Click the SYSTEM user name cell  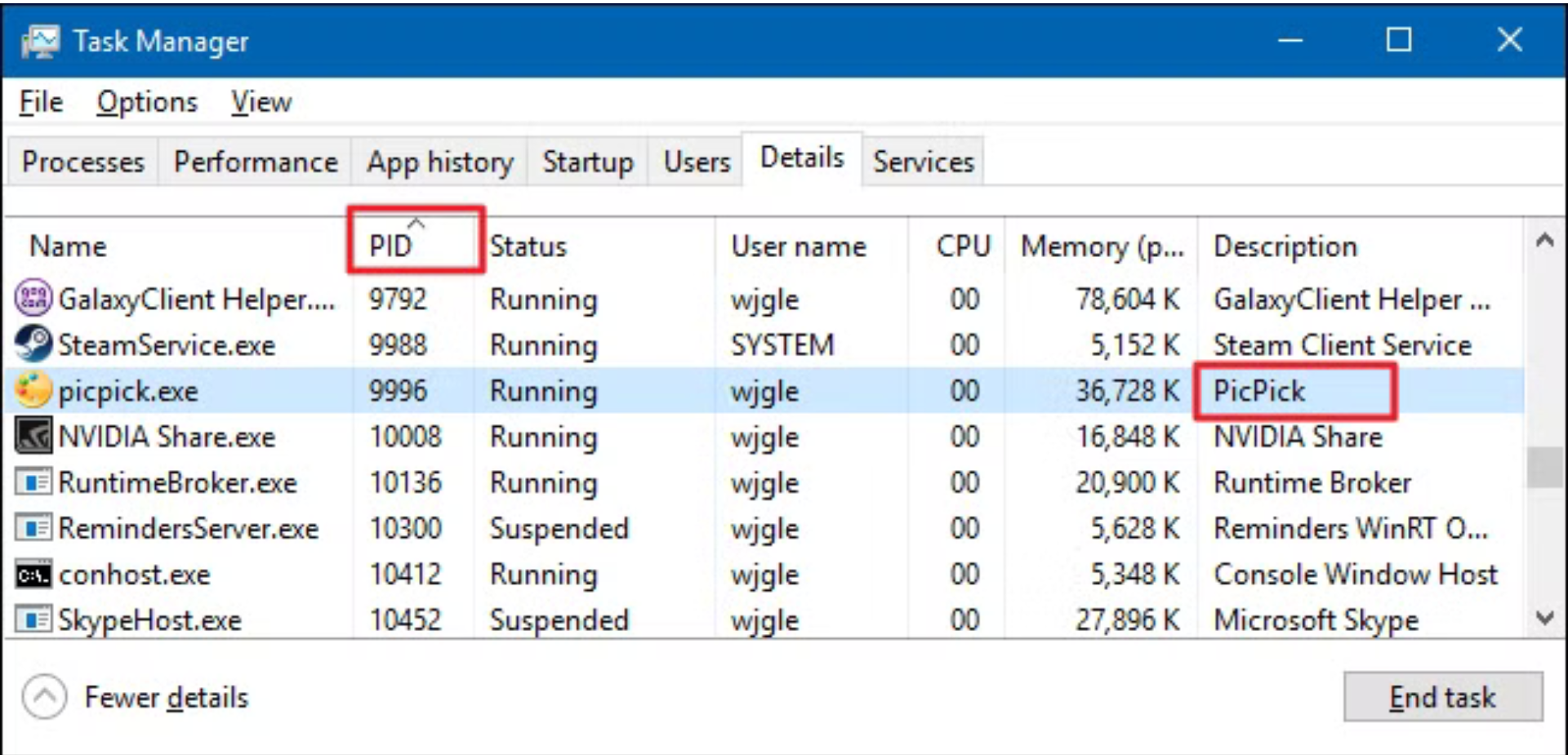[x=782, y=345]
